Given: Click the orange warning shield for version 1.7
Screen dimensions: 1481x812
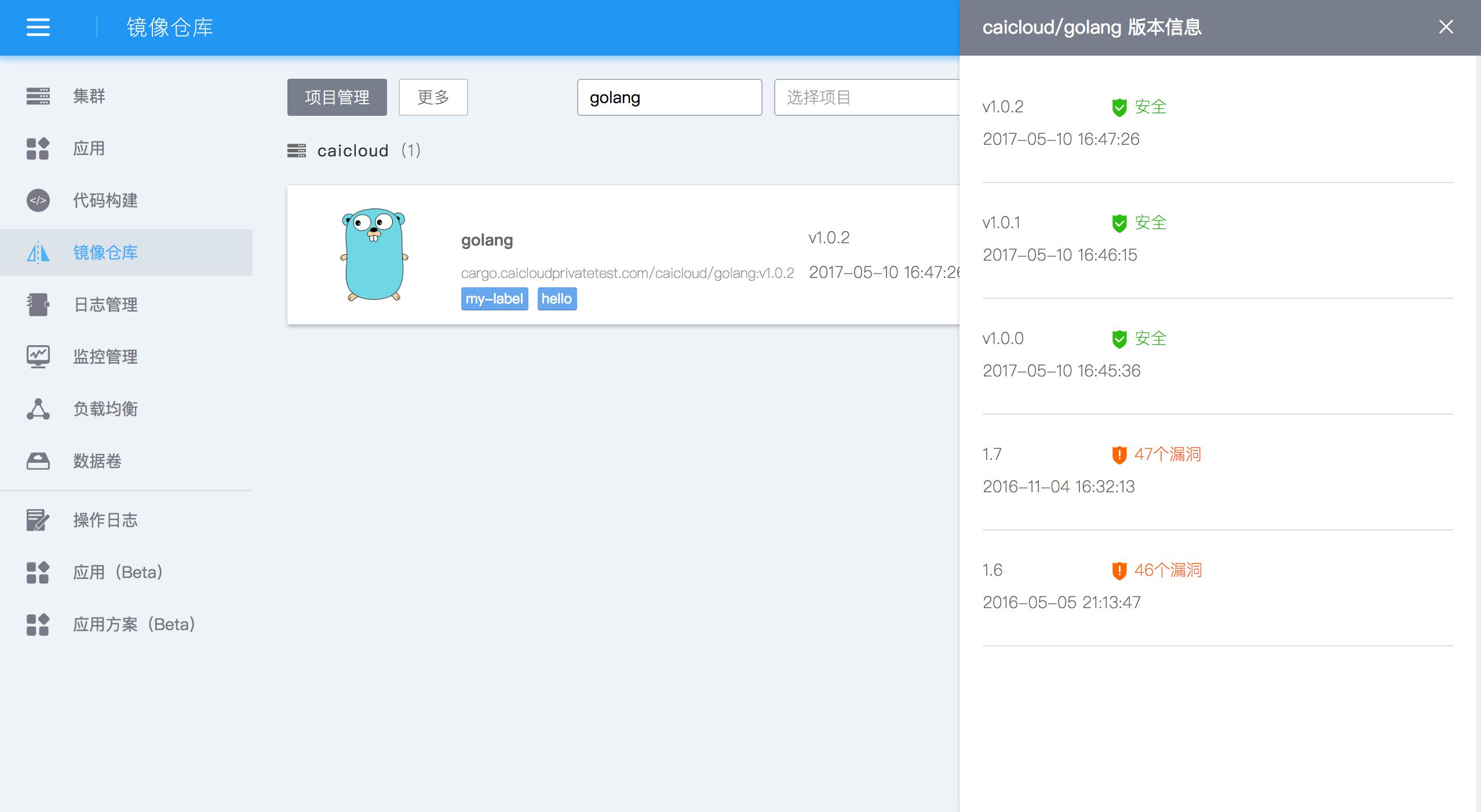Looking at the screenshot, I should pos(1119,455).
